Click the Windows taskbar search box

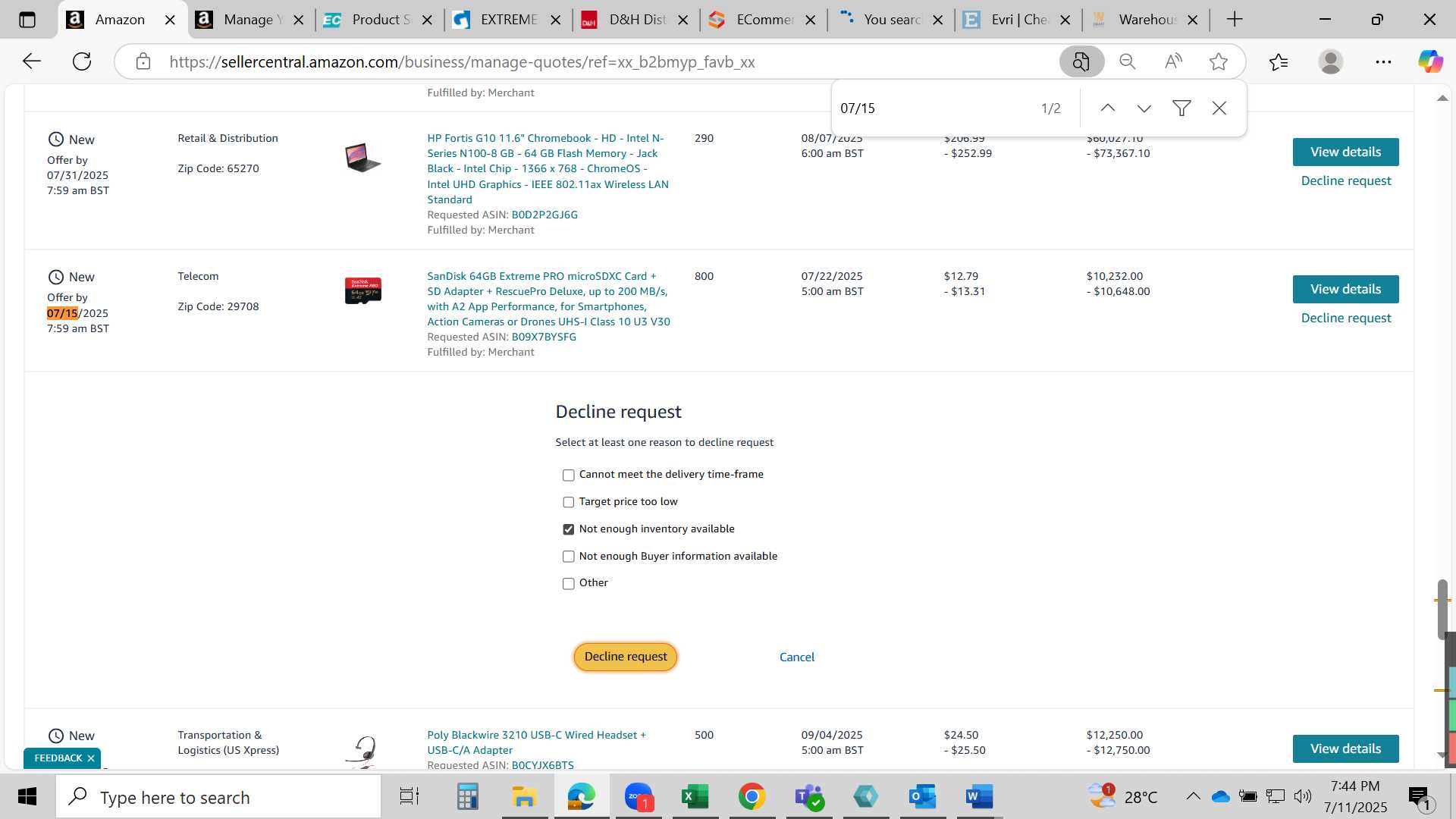click(x=218, y=797)
